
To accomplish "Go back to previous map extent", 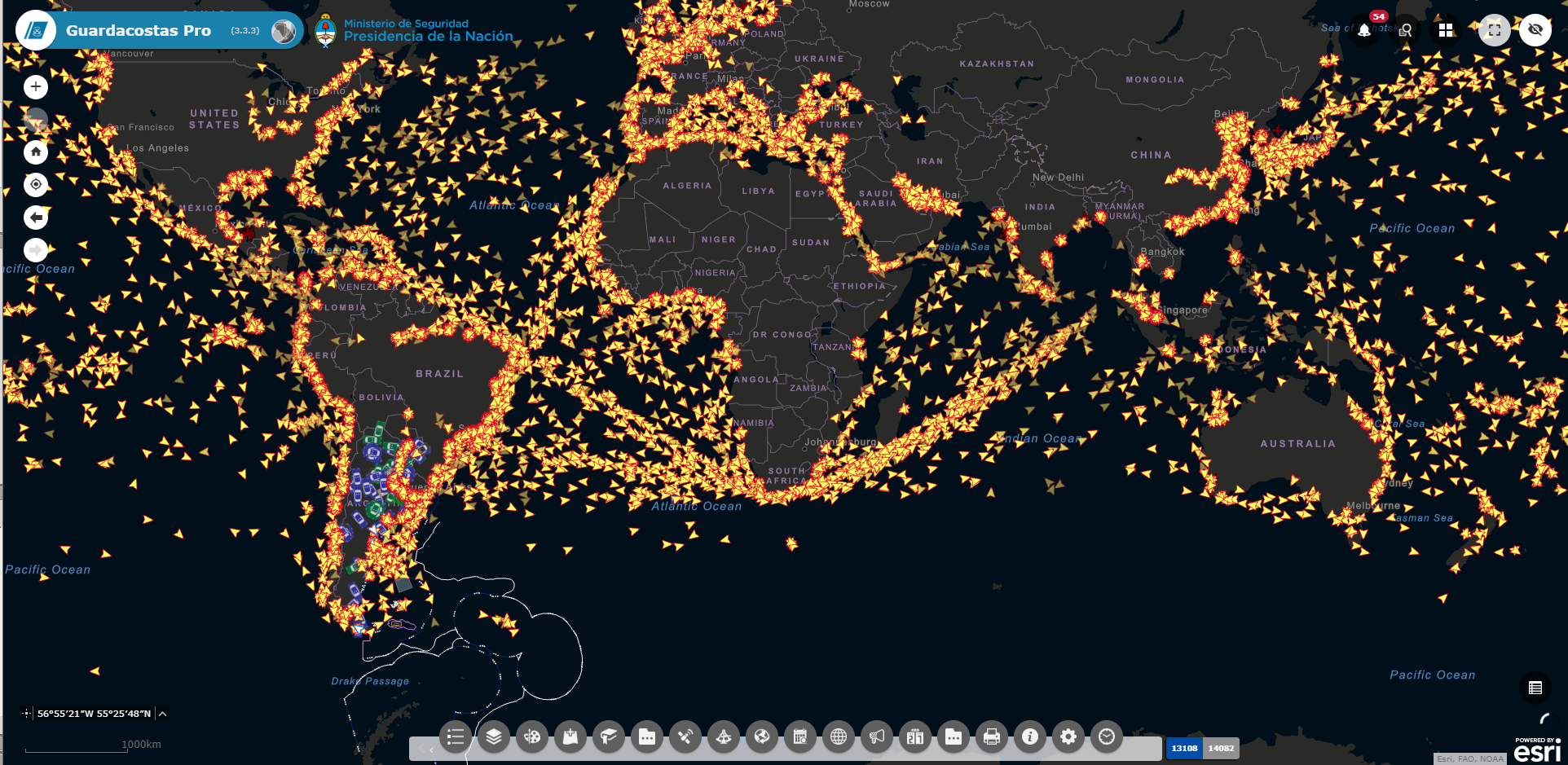I will [36, 218].
